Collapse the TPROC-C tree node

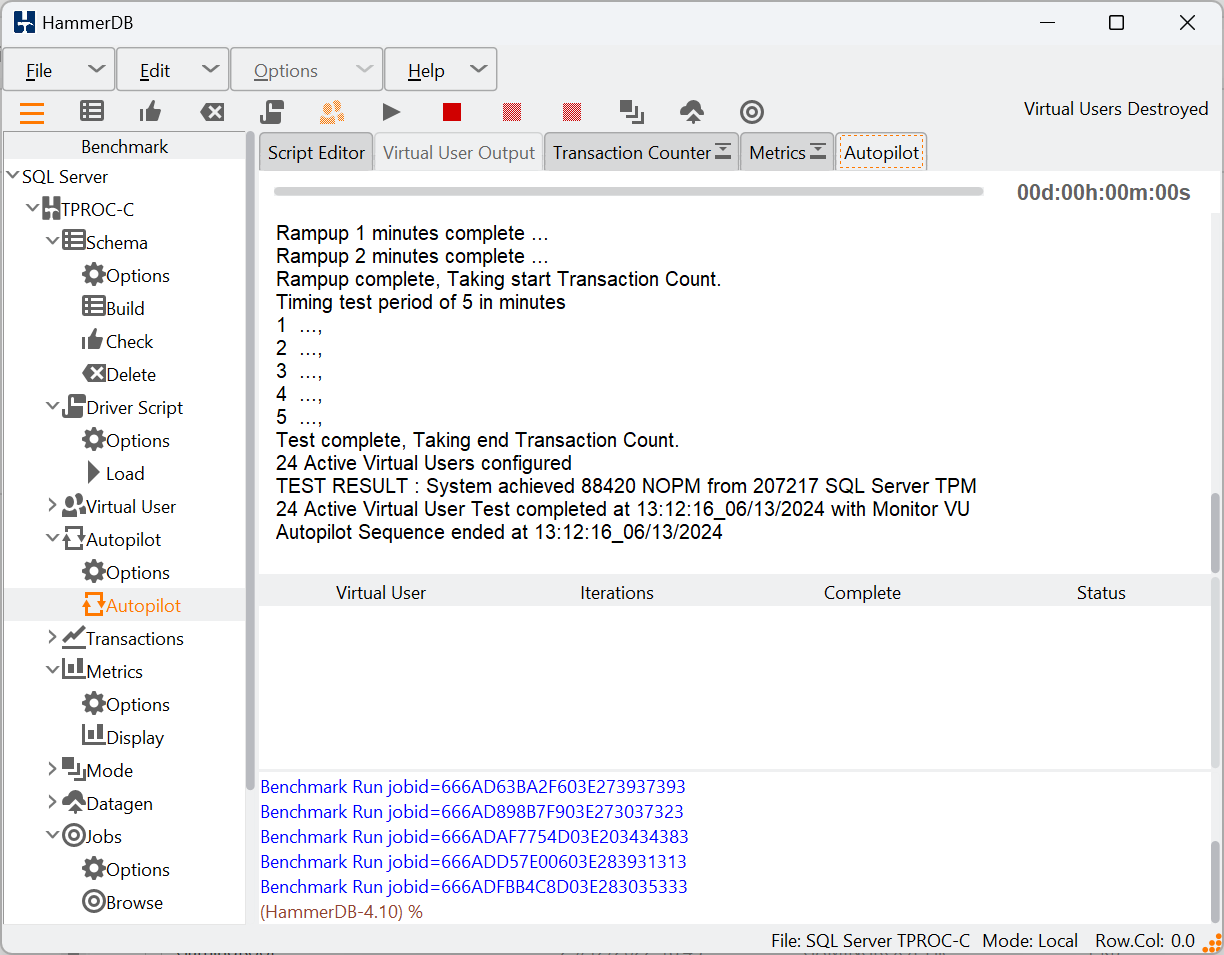click(33, 209)
